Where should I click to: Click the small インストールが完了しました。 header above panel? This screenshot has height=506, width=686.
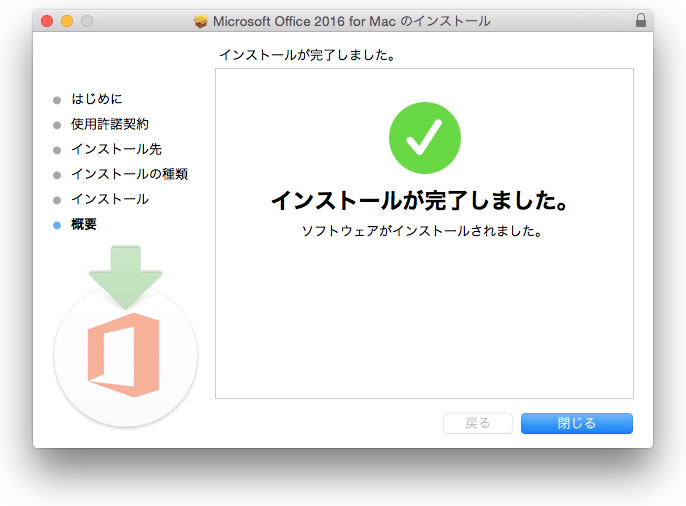307,55
